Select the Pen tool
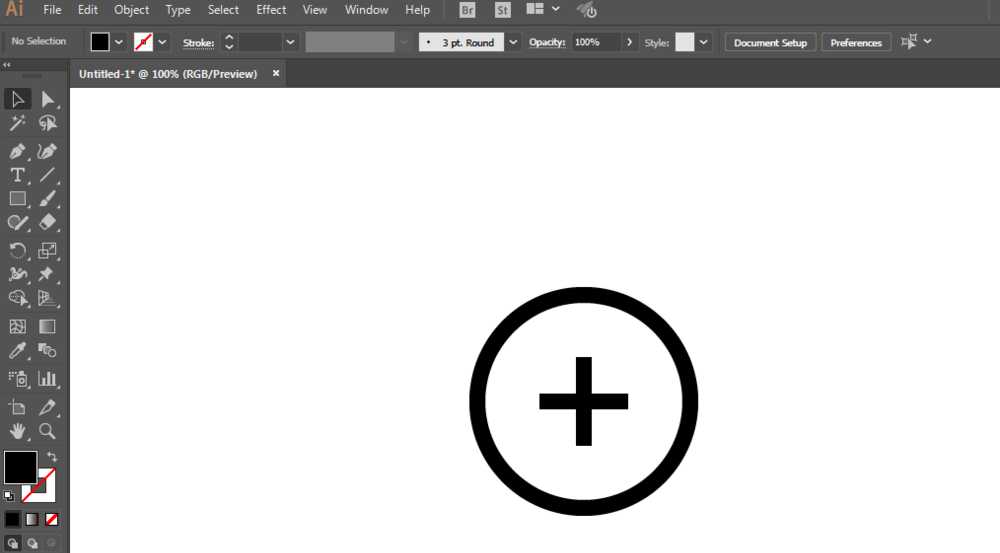This screenshot has height=553, width=1000. pyautogui.click(x=17, y=151)
